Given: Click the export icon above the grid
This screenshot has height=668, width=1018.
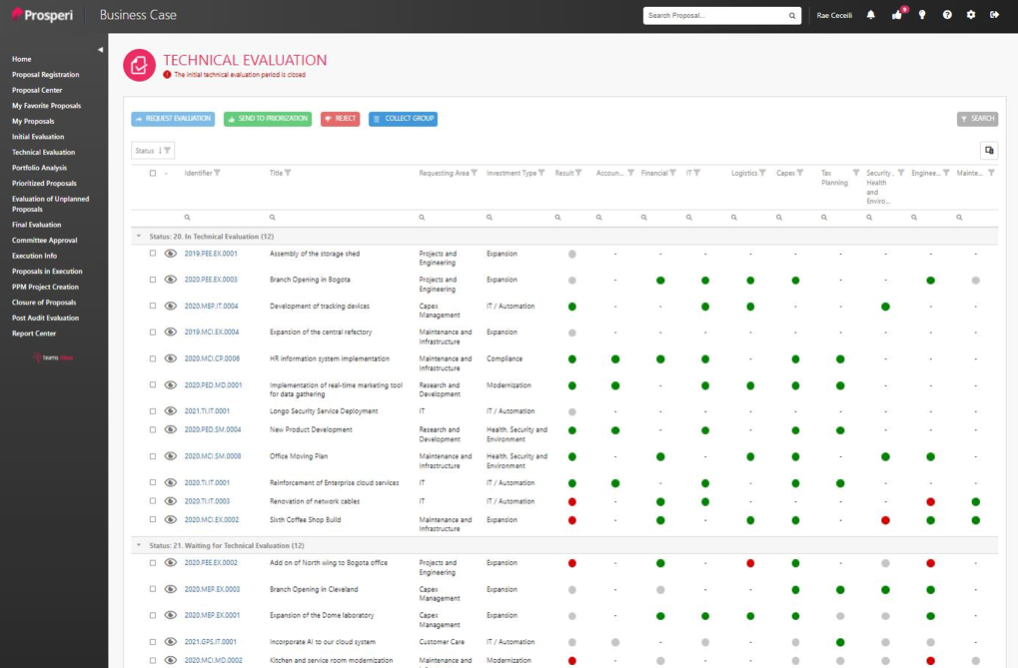Looking at the screenshot, I should pos(988,150).
